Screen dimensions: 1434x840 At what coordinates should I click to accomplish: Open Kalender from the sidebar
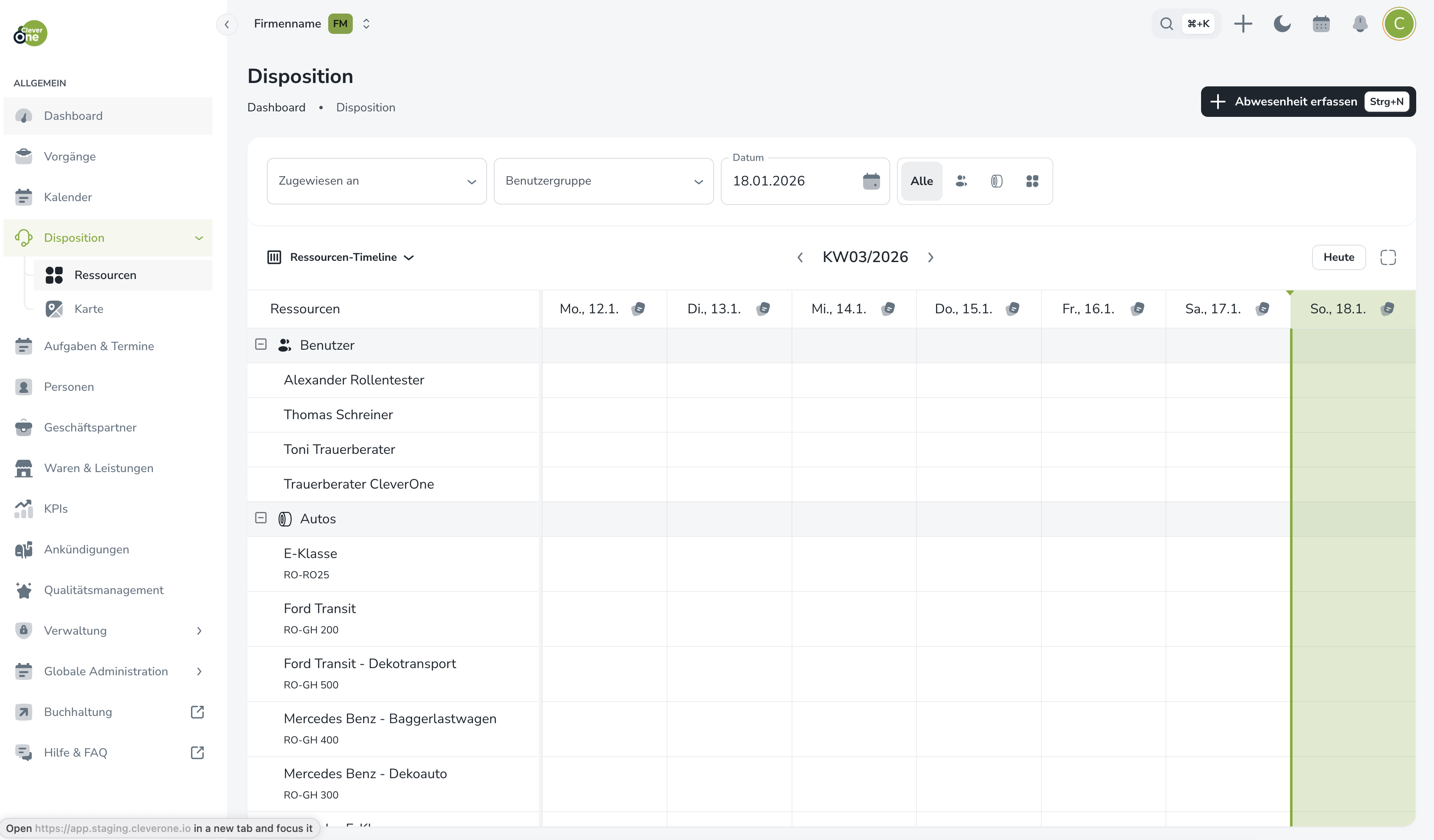click(68, 197)
